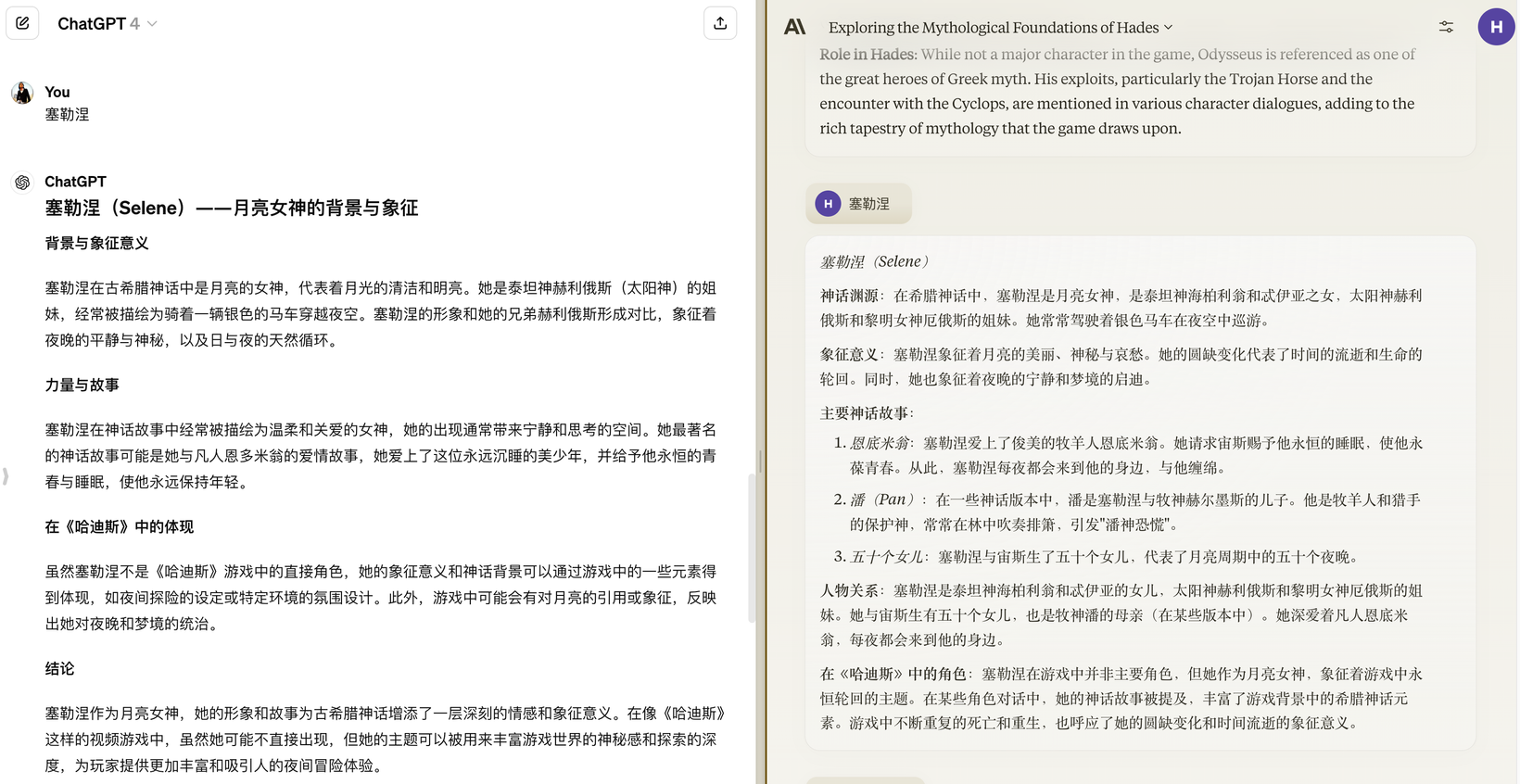Click the subheading "背景与象征意义"
Image resolution: width=1520 pixels, height=784 pixels.
tap(97, 244)
